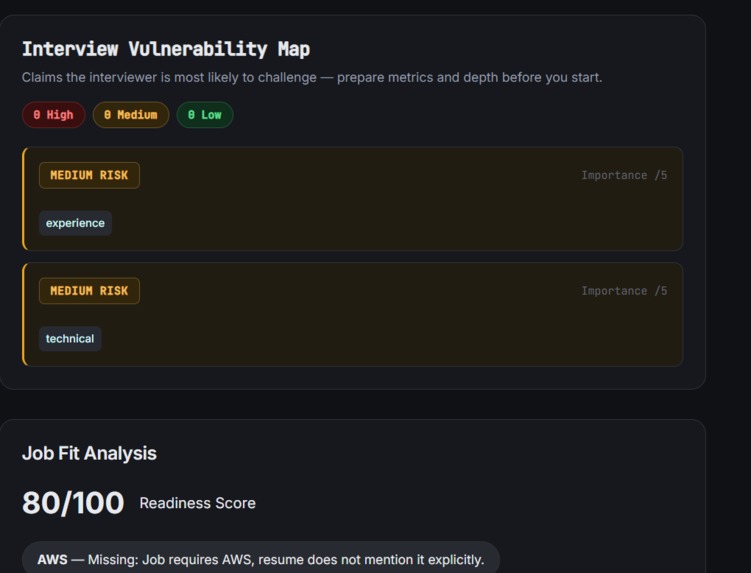This screenshot has height=573, width=751.
Task: Click the 'Readiness Score' label
Action: [197, 503]
